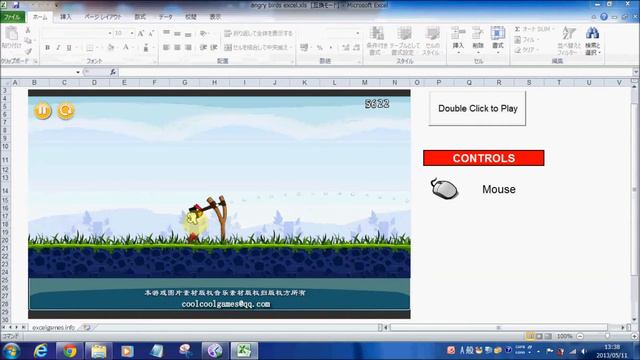640x360 pixels.
Task: Click the text Orientation icon
Action: click(x=204, y=33)
